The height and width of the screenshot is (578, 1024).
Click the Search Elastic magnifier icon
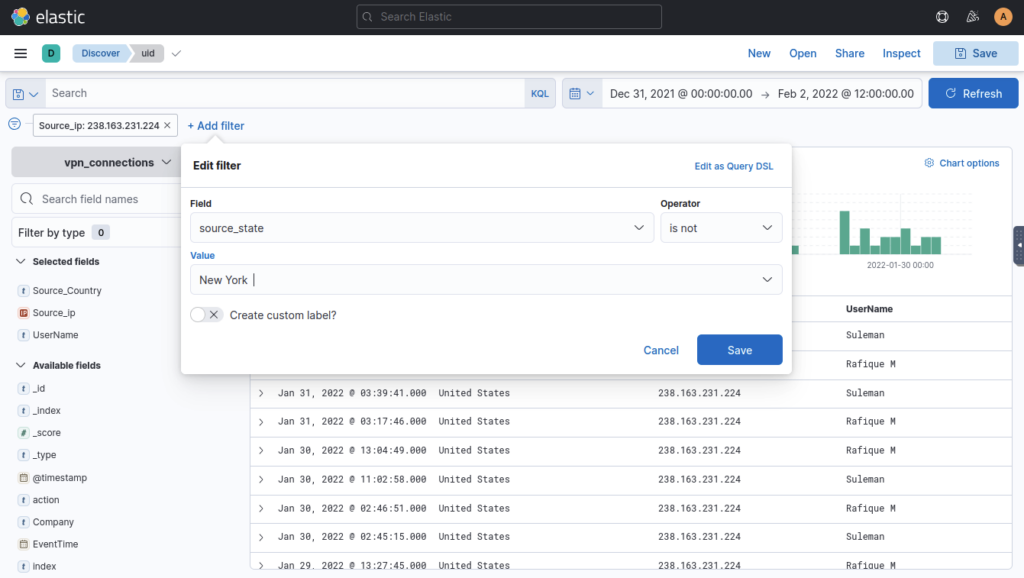(367, 17)
